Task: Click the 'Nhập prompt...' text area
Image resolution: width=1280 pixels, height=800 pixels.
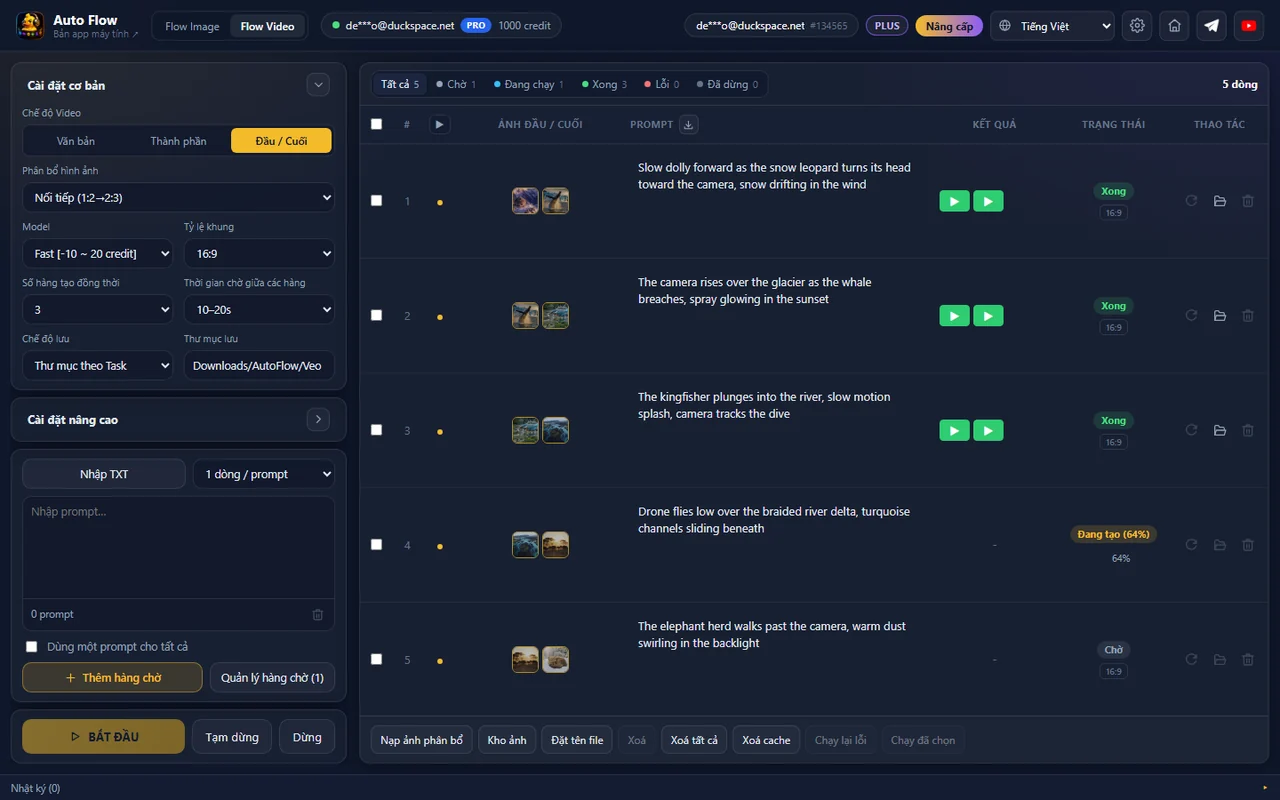Action: (178, 547)
